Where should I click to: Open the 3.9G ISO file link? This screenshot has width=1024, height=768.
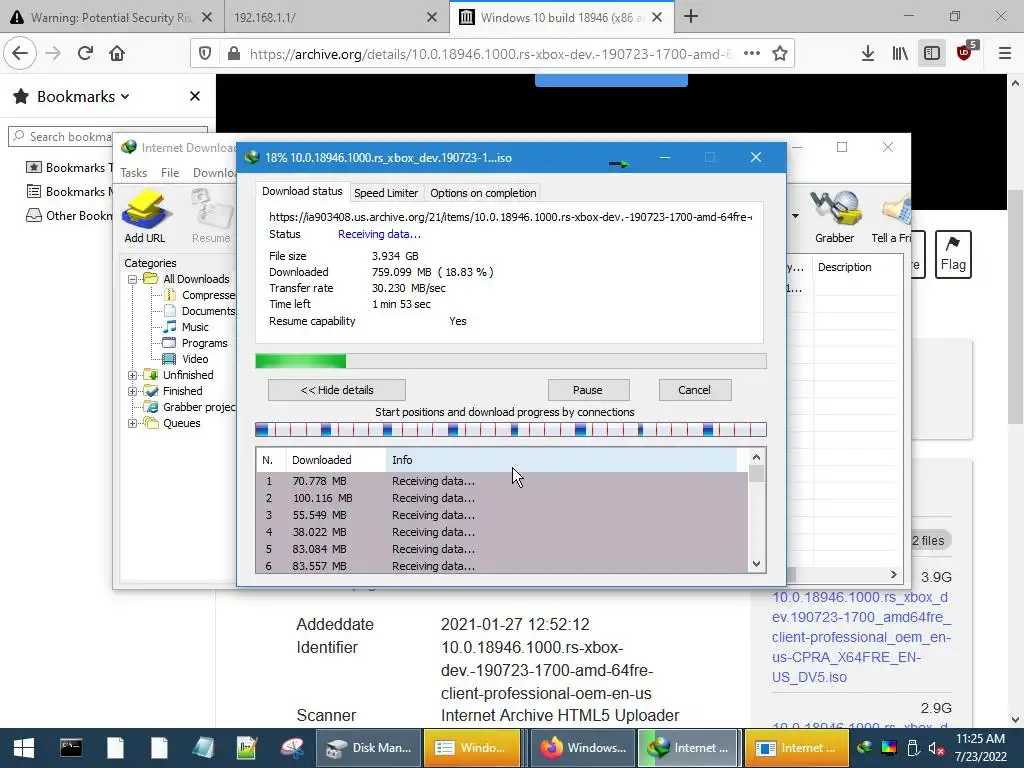pos(861,637)
